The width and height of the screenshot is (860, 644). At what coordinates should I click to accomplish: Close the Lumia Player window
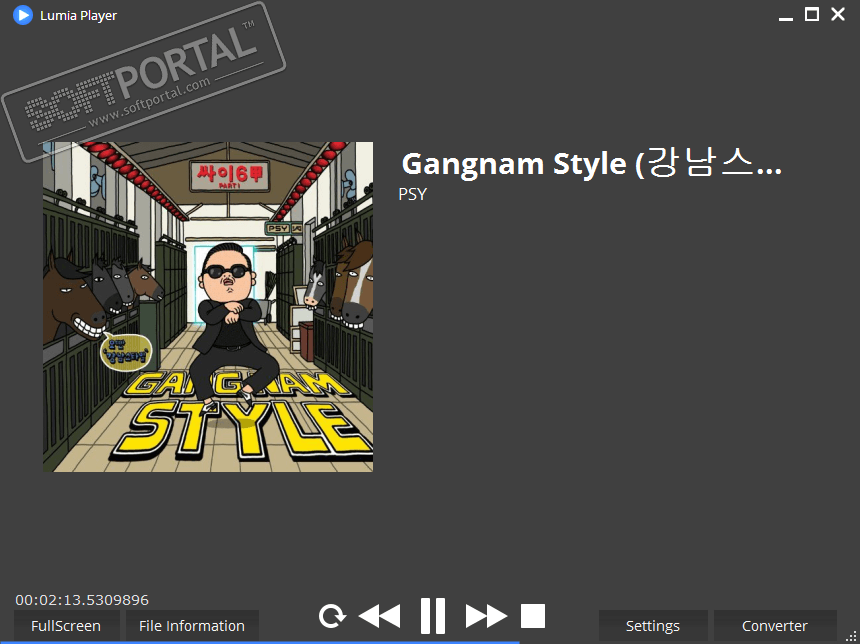point(838,14)
